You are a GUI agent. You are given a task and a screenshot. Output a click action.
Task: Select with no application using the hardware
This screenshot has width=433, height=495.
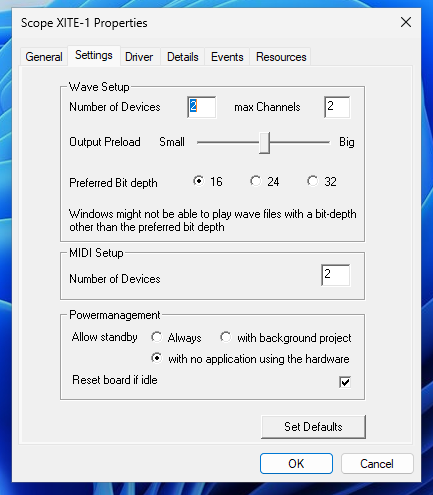tap(156, 358)
